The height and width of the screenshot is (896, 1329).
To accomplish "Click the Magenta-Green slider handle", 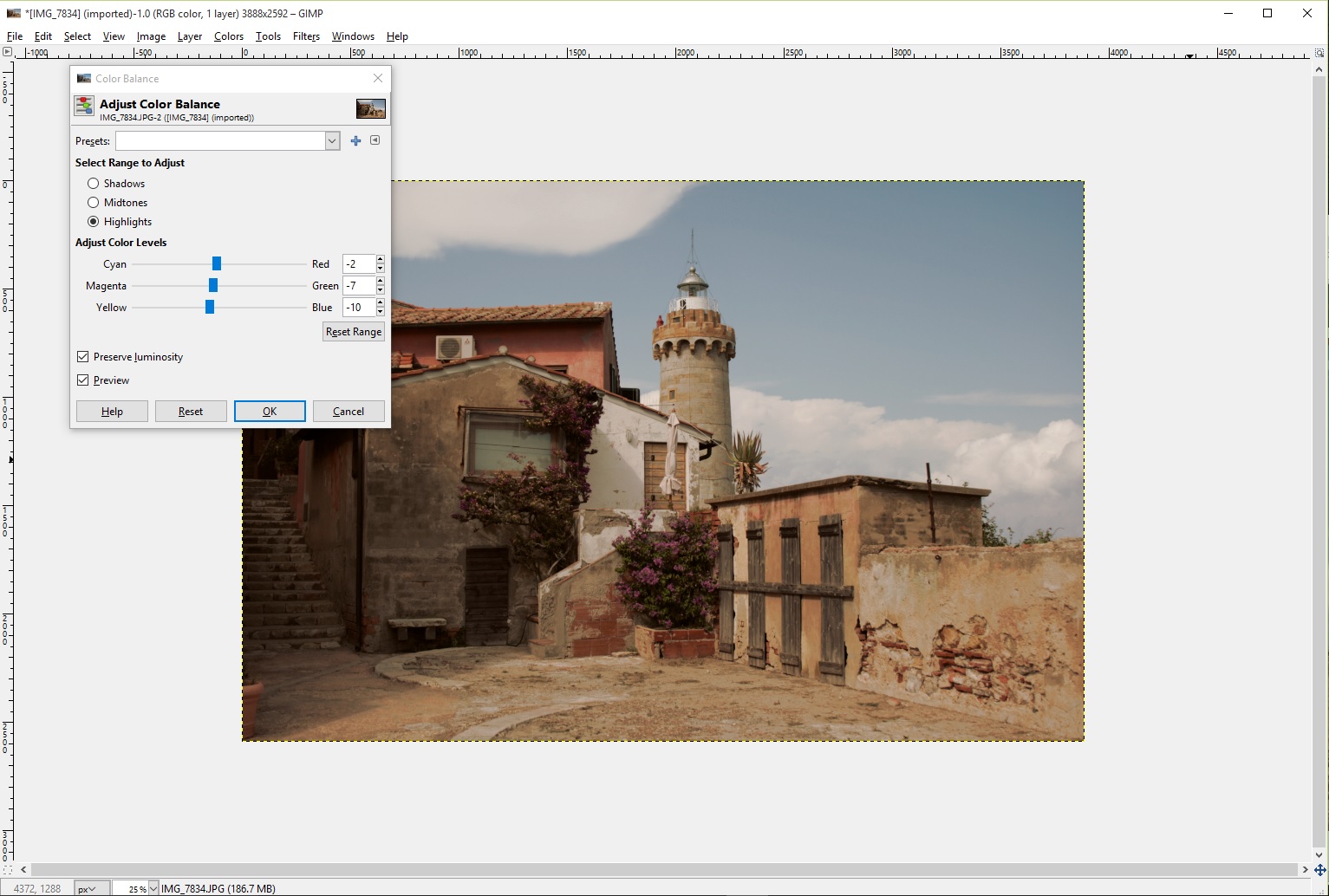I will [x=213, y=285].
